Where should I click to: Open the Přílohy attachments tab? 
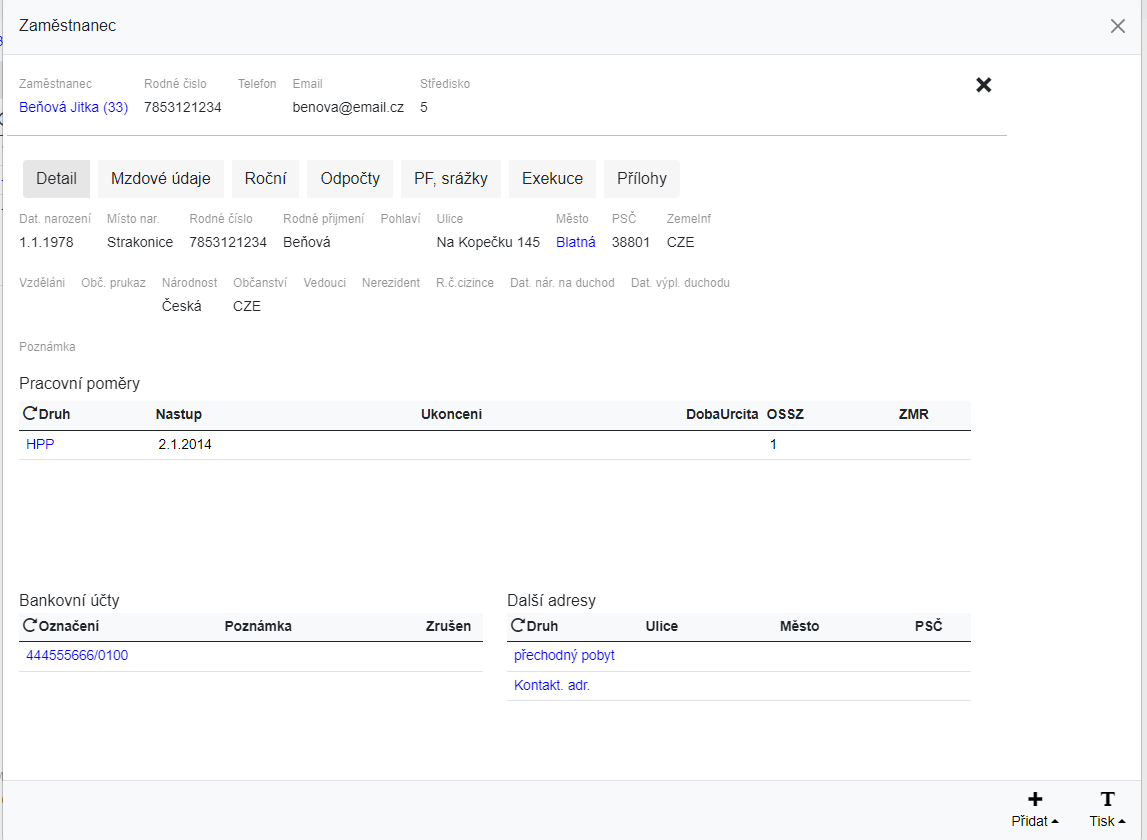click(x=641, y=179)
